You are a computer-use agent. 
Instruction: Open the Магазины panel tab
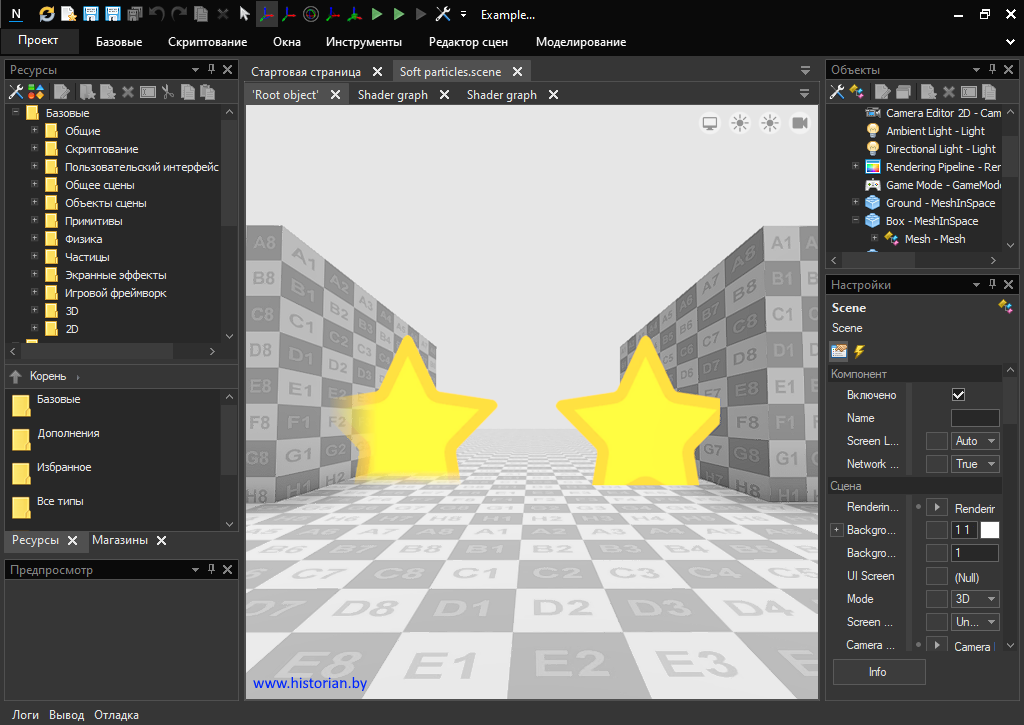click(x=120, y=540)
